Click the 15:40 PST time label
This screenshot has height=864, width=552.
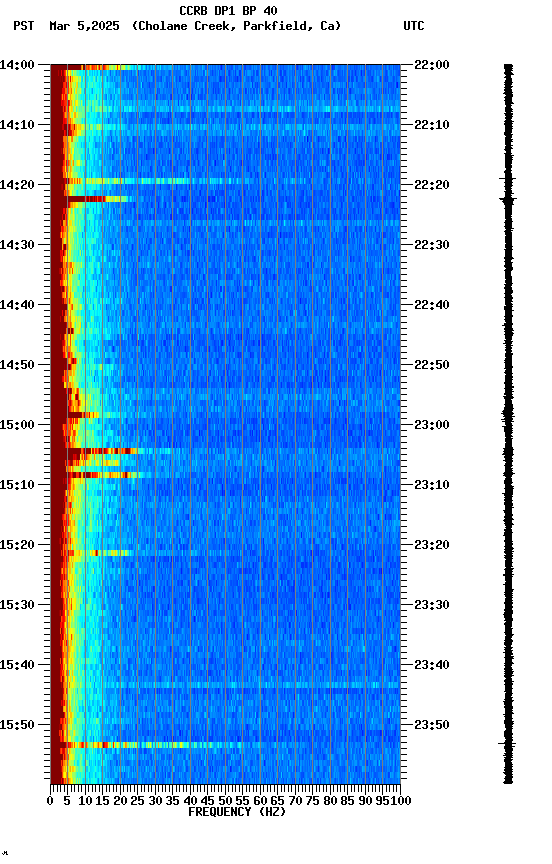click(17, 666)
